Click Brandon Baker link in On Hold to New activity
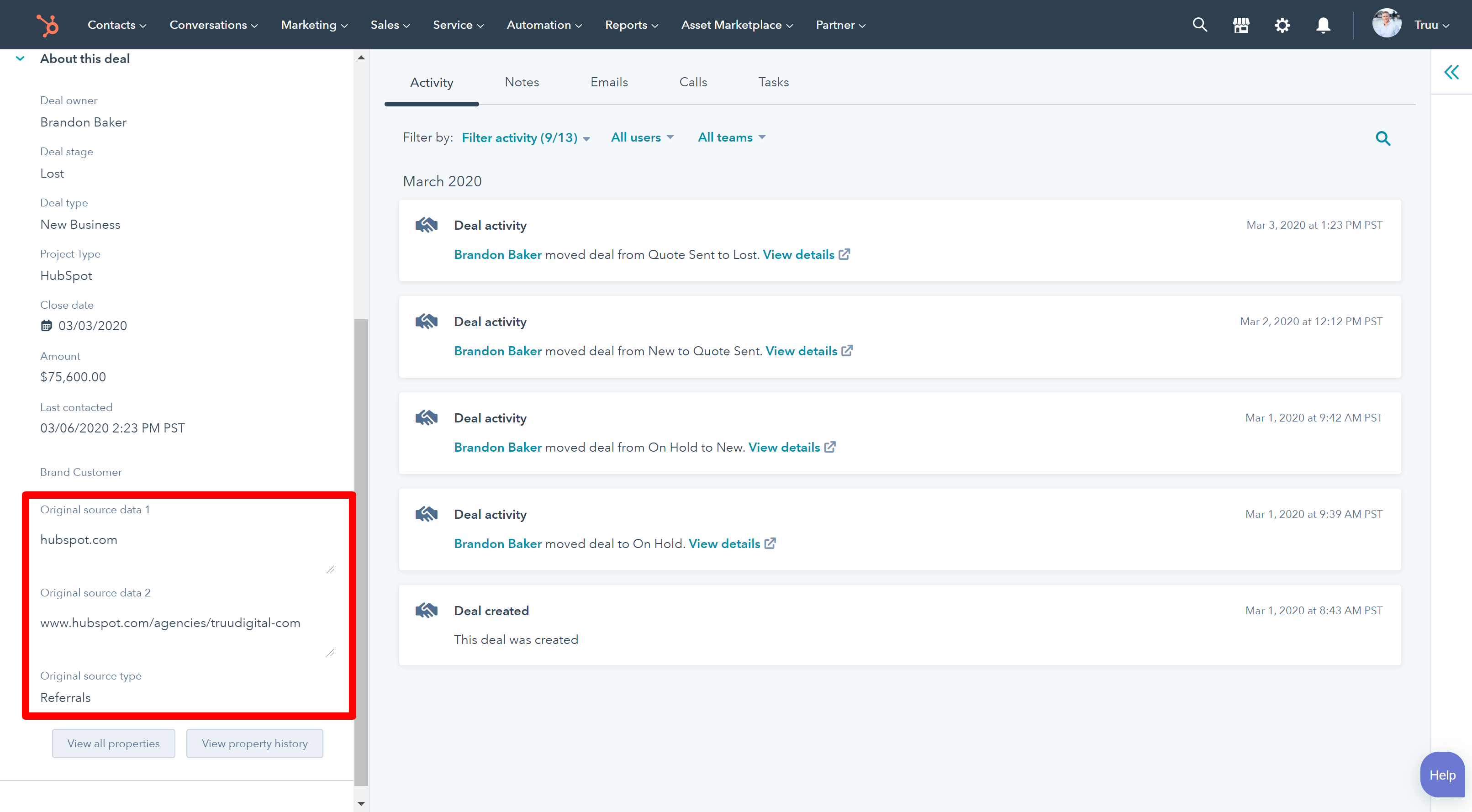The height and width of the screenshot is (812, 1472). tap(498, 448)
